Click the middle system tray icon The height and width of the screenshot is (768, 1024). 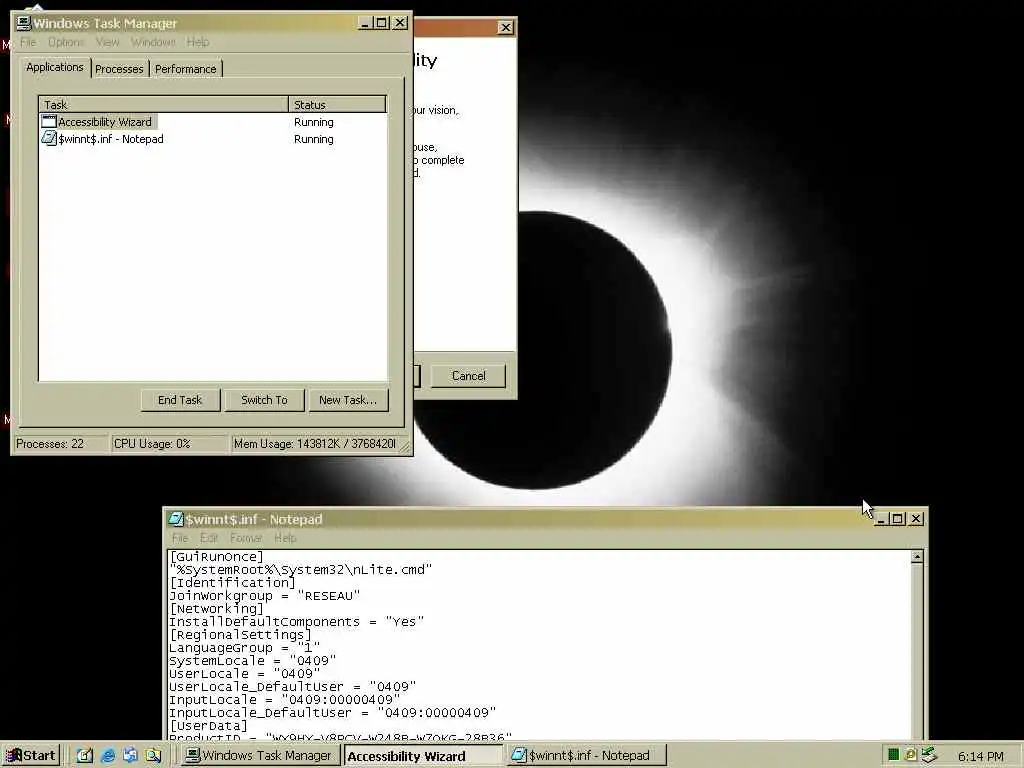coord(910,755)
